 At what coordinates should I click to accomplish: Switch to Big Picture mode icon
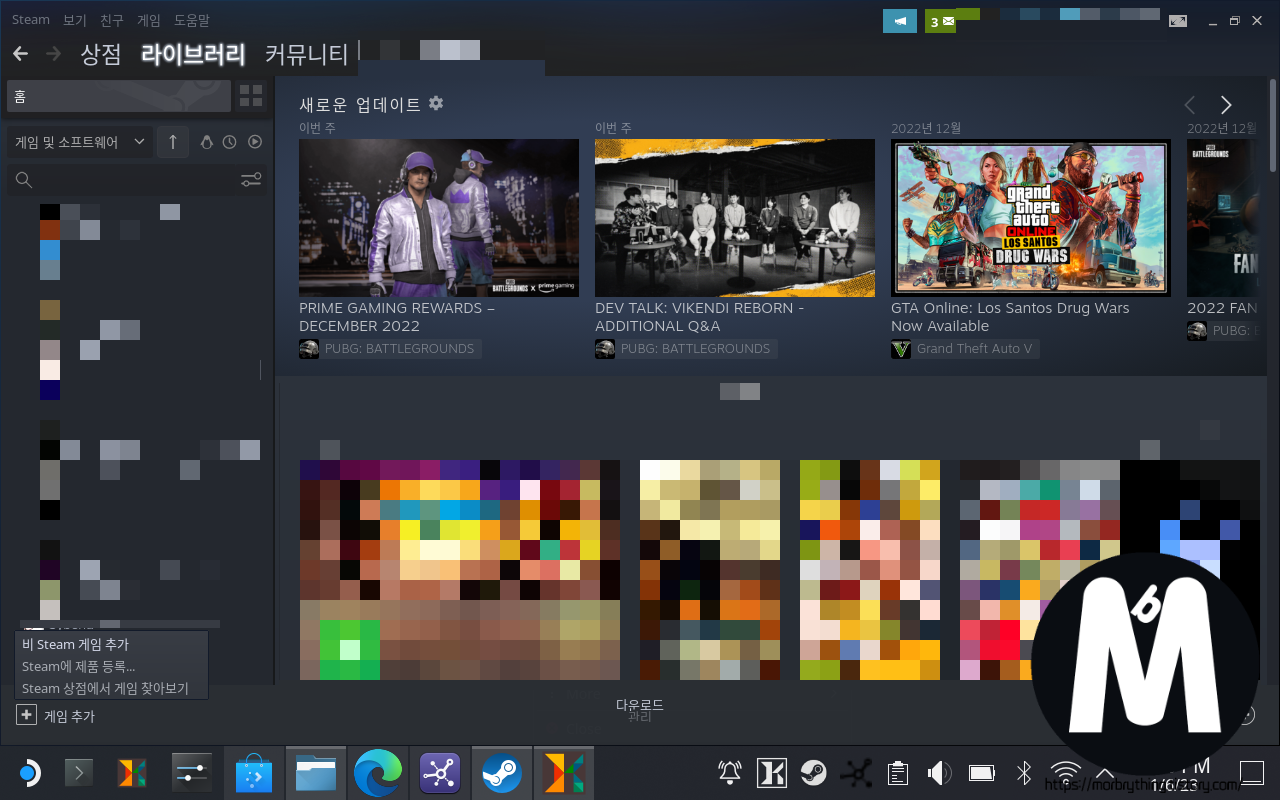[1178, 21]
